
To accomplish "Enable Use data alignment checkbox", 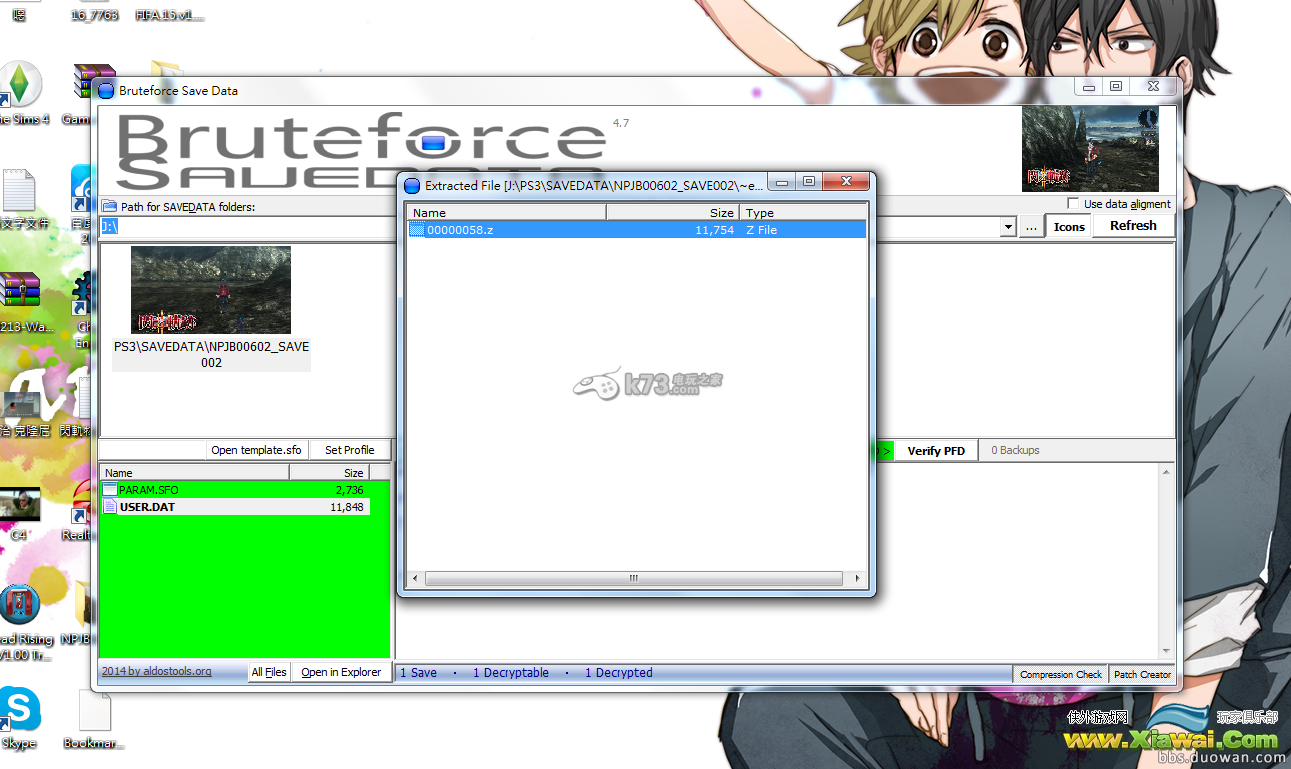I will [1073, 204].
